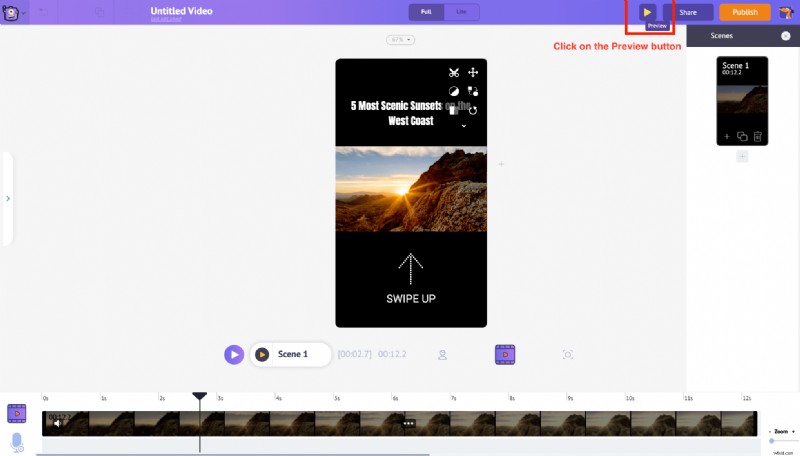Image resolution: width=800 pixels, height=456 pixels.
Task: Click the video clip strip in timeline
Action: (x=399, y=423)
